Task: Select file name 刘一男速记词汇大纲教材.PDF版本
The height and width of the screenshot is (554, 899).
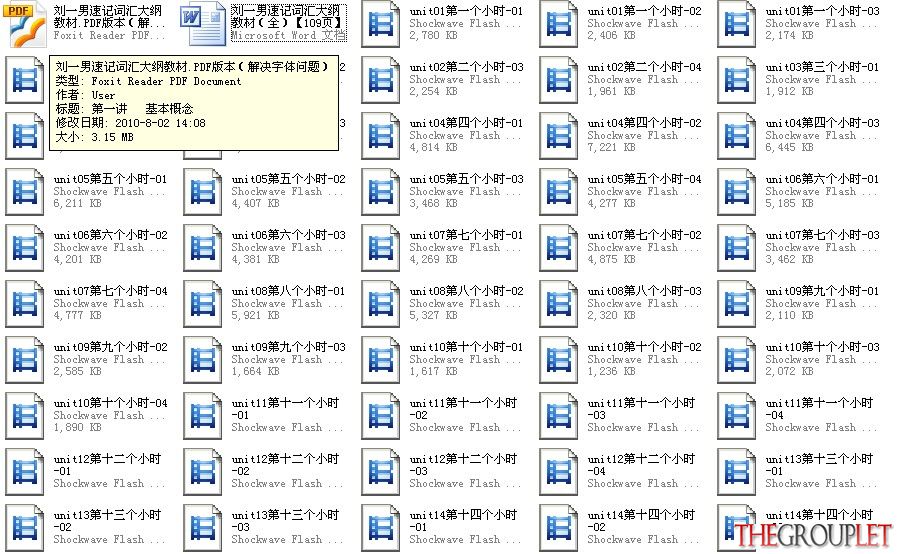Action: point(109,17)
